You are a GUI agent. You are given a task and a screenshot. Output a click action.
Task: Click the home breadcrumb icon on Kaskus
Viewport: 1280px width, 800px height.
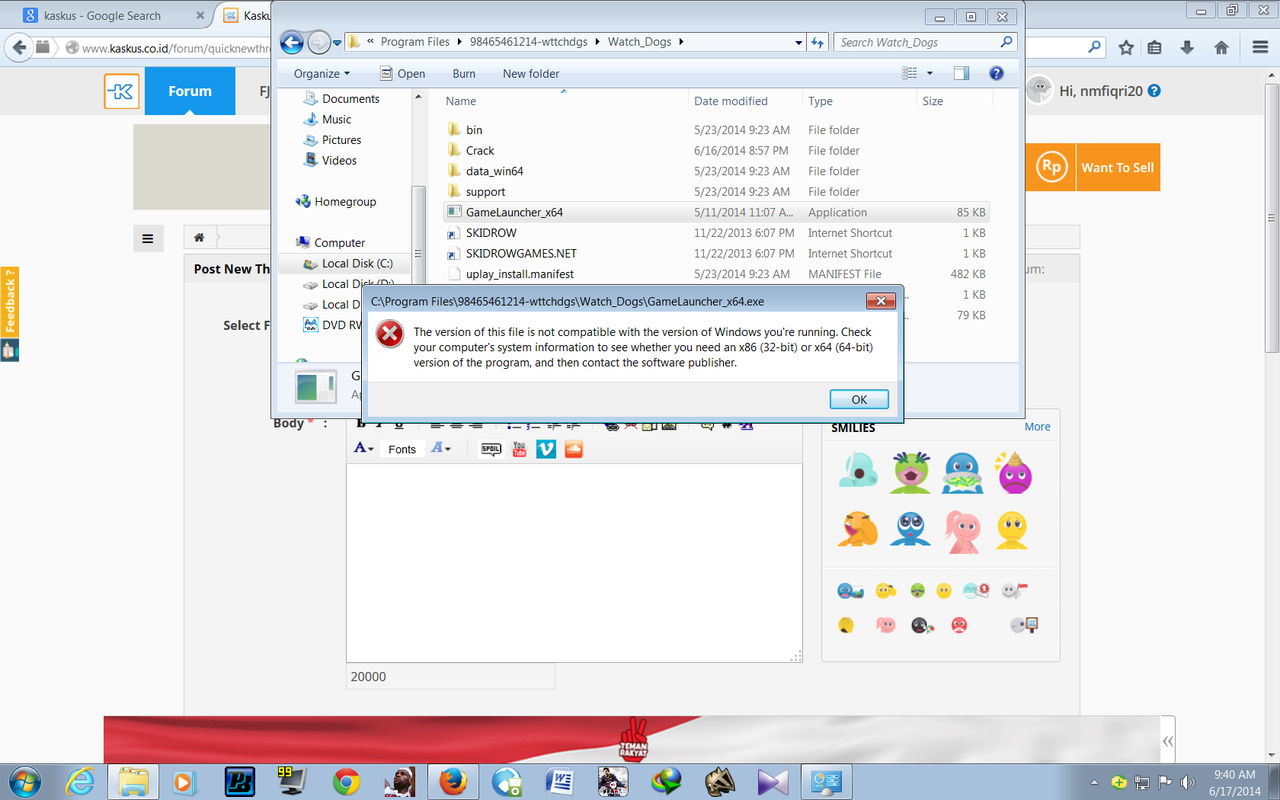coord(199,238)
